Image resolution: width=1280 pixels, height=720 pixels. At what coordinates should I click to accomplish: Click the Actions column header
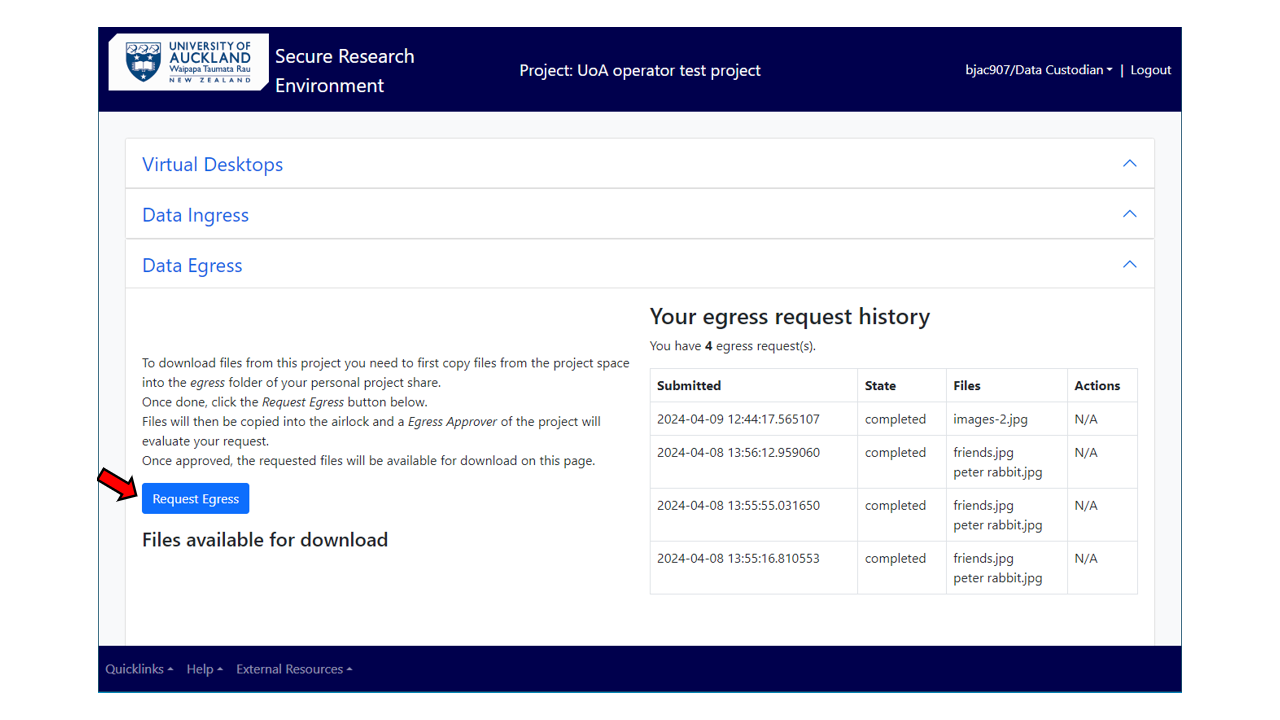pyautogui.click(x=1097, y=386)
